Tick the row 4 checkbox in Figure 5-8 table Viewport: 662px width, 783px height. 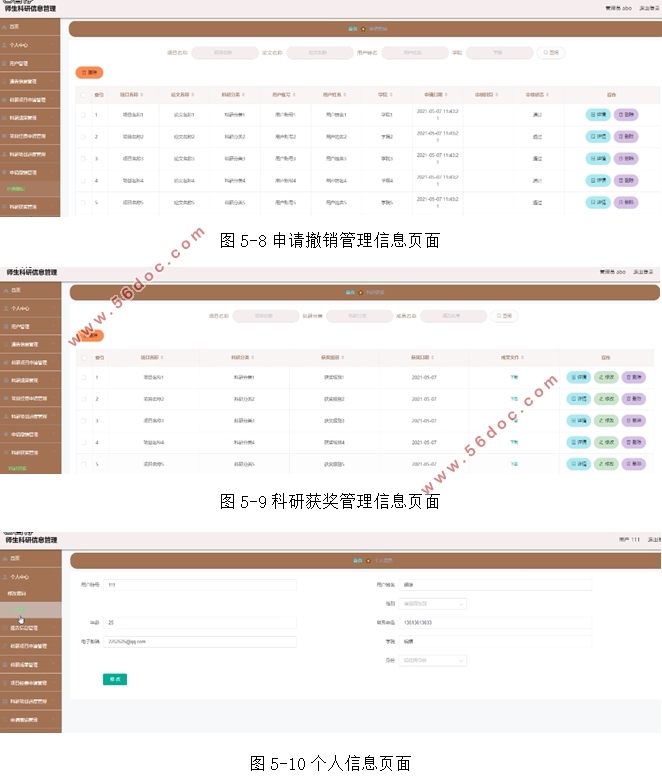click(83, 181)
